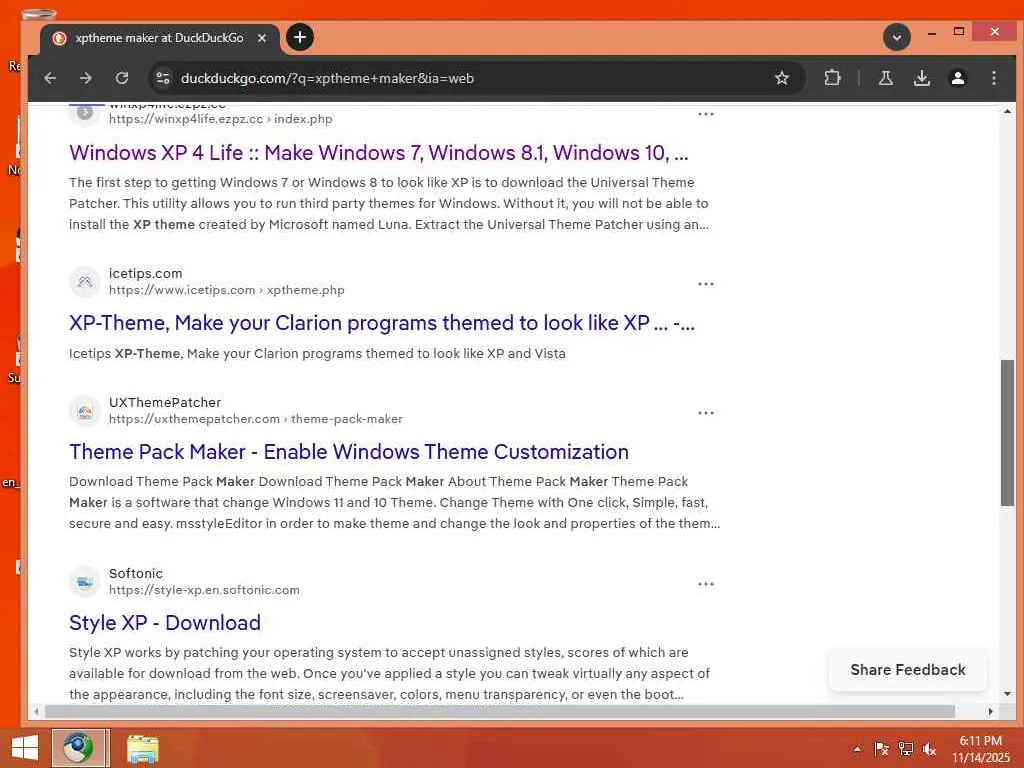1024x768 pixels.
Task: Open options for the icetips.com result
Action: (x=705, y=284)
